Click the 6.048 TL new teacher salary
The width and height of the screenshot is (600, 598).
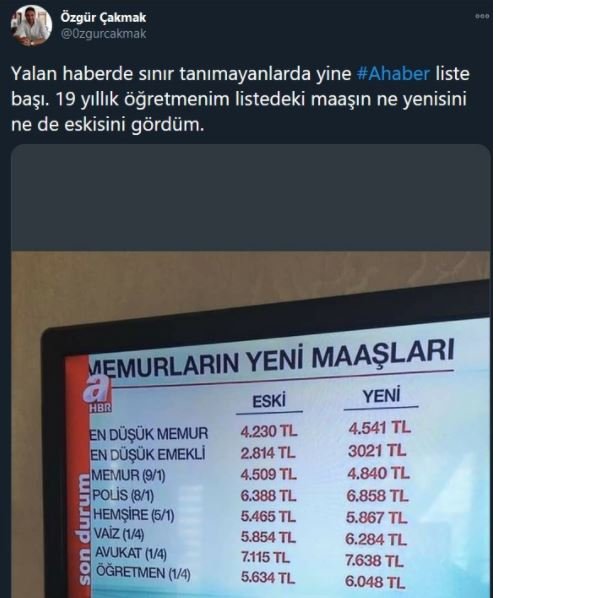coord(375,582)
